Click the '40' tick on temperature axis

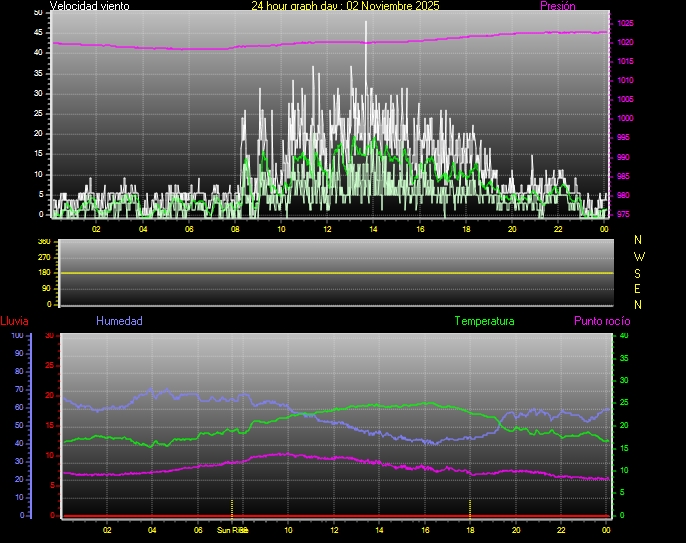625,336
